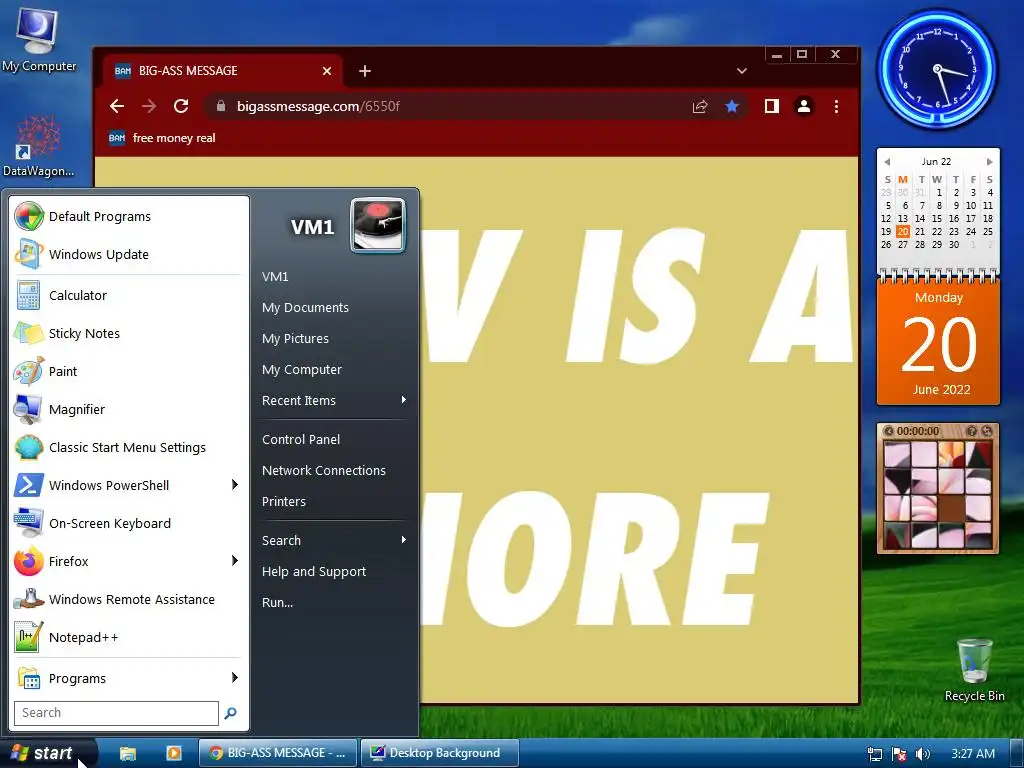Click the start menu Search box
1024x768 pixels.
(116, 713)
